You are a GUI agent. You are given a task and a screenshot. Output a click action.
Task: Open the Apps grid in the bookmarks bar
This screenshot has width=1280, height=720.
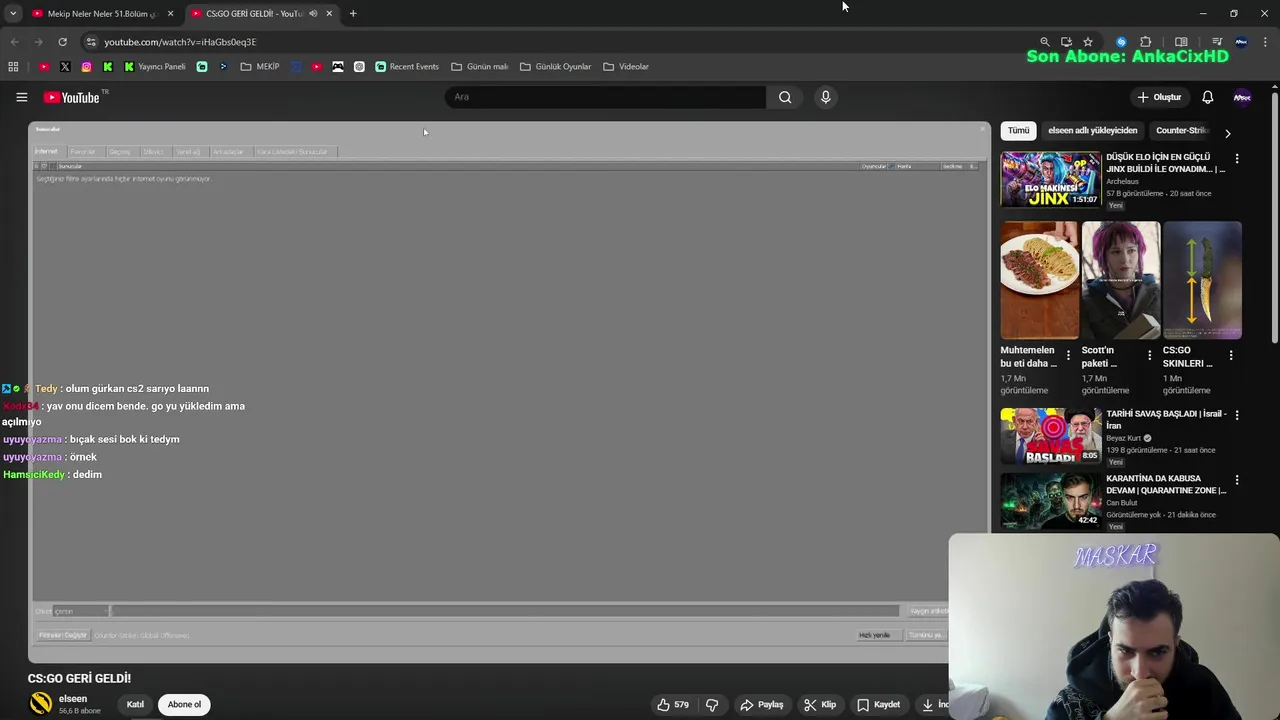click(x=13, y=67)
